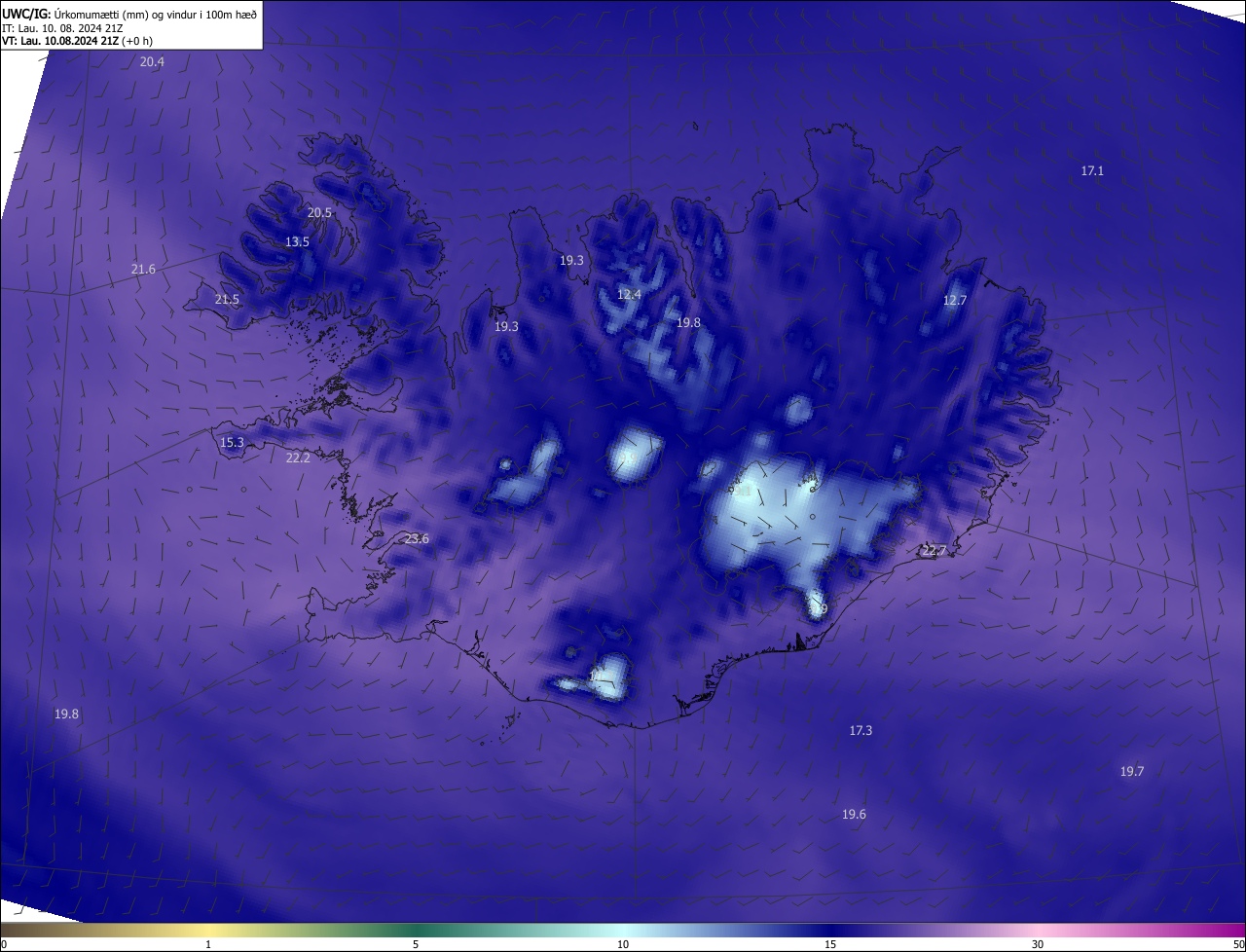Click the 17.1 value label
The image size is (1246, 952).
pyautogui.click(x=1092, y=170)
